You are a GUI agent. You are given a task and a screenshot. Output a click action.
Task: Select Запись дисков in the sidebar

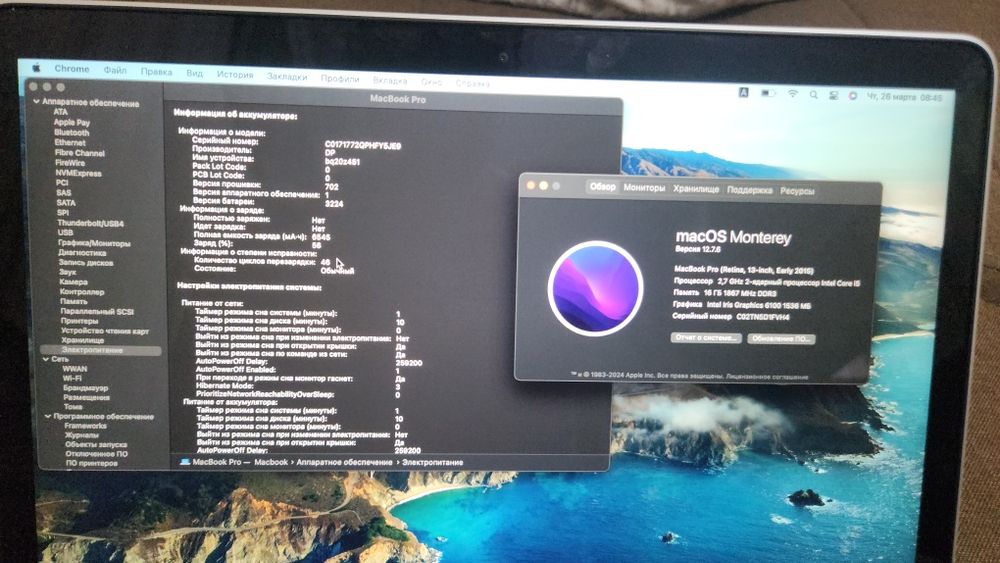(86, 262)
